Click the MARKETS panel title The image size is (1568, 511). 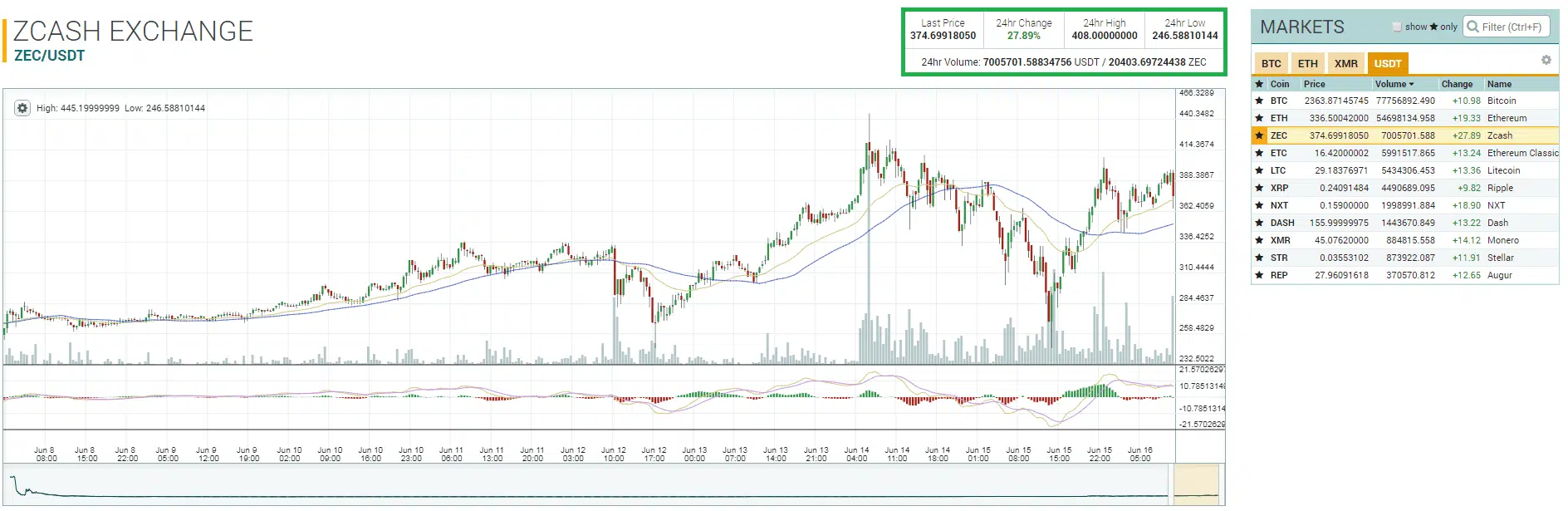(1301, 27)
